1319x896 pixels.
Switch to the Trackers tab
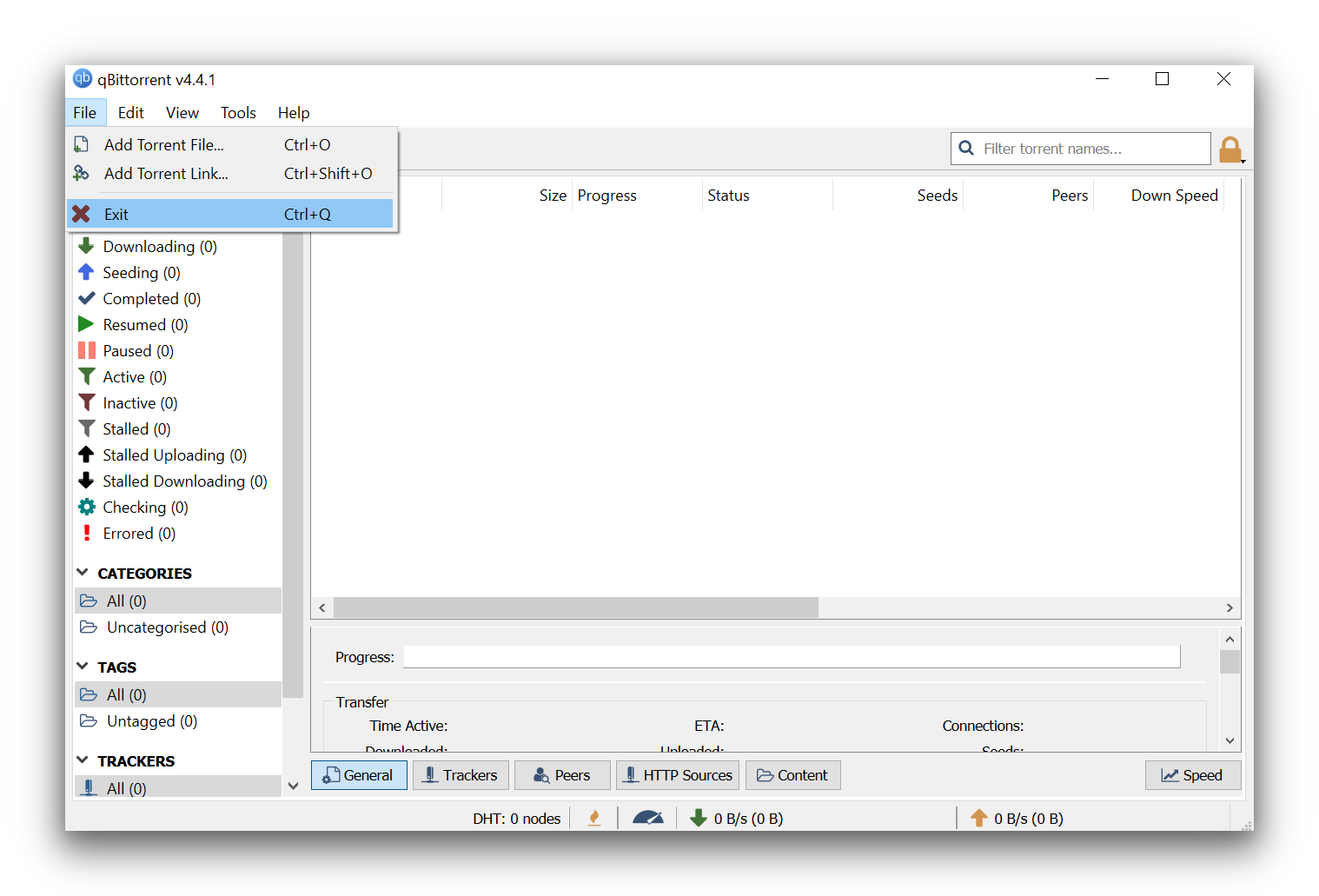pyautogui.click(x=461, y=775)
